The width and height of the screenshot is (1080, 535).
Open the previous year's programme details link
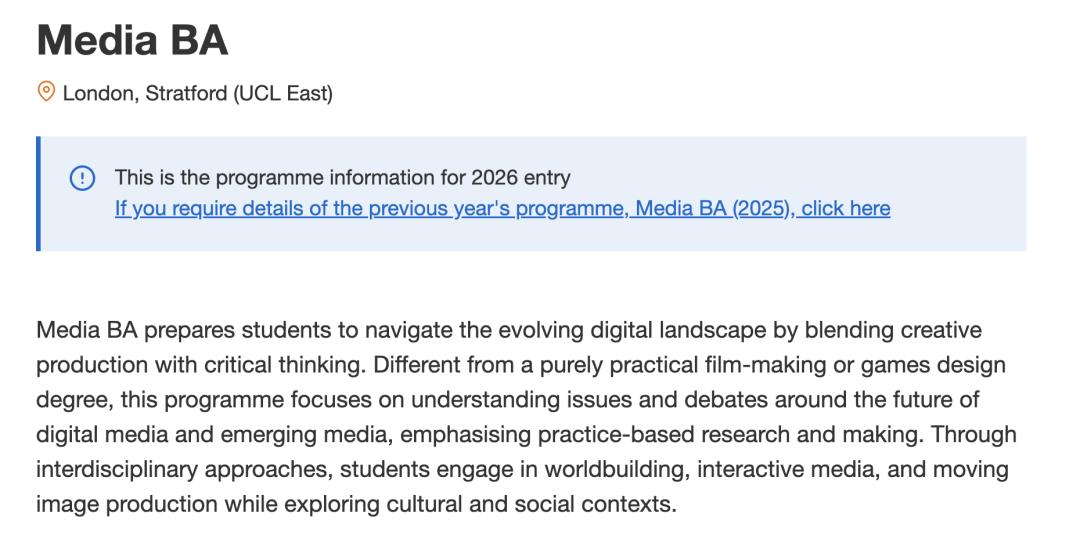(502, 208)
